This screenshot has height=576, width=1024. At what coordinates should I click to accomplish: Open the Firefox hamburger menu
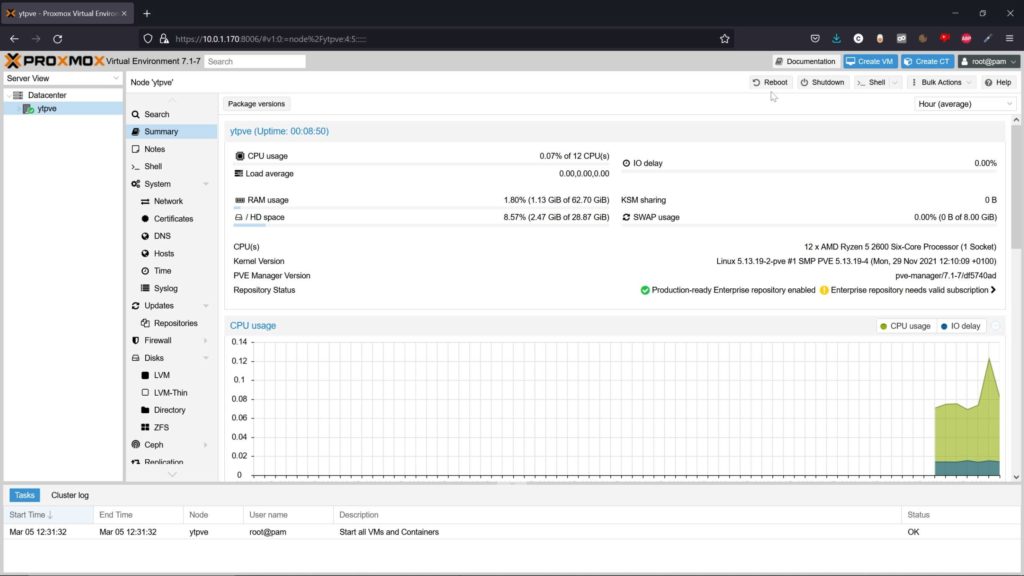[x=1009, y=39]
